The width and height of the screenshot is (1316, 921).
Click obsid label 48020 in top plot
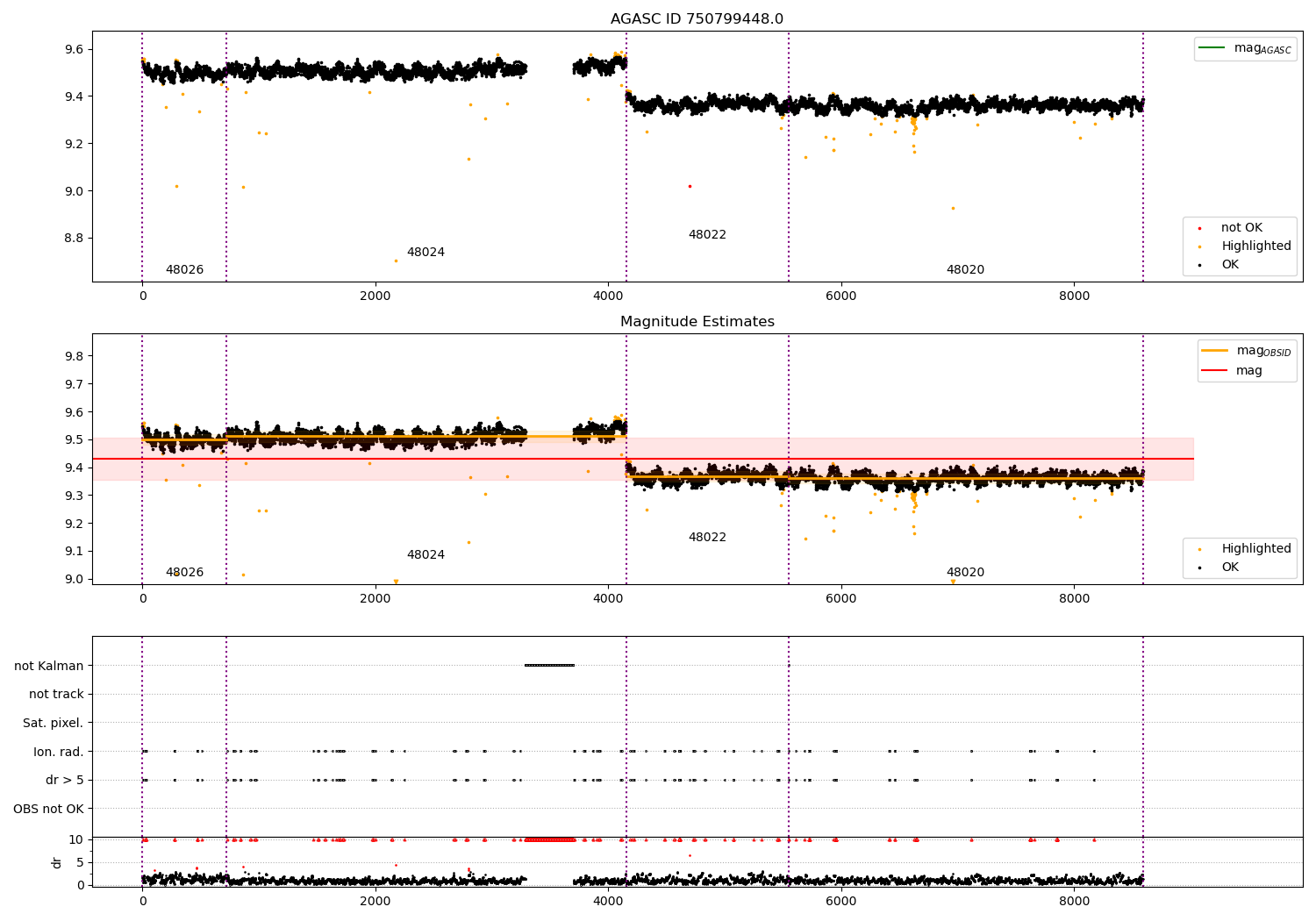[965, 270]
